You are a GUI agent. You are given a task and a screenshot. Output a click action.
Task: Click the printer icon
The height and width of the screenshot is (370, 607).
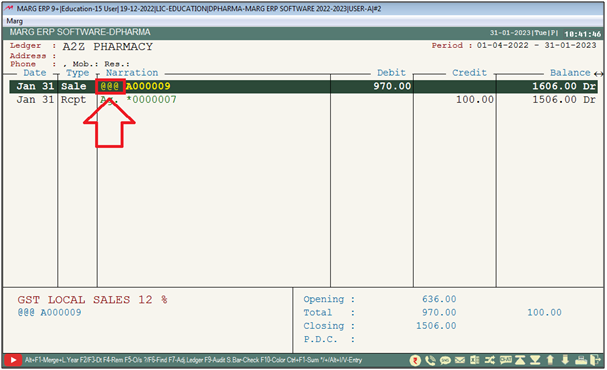click(x=581, y=361)
